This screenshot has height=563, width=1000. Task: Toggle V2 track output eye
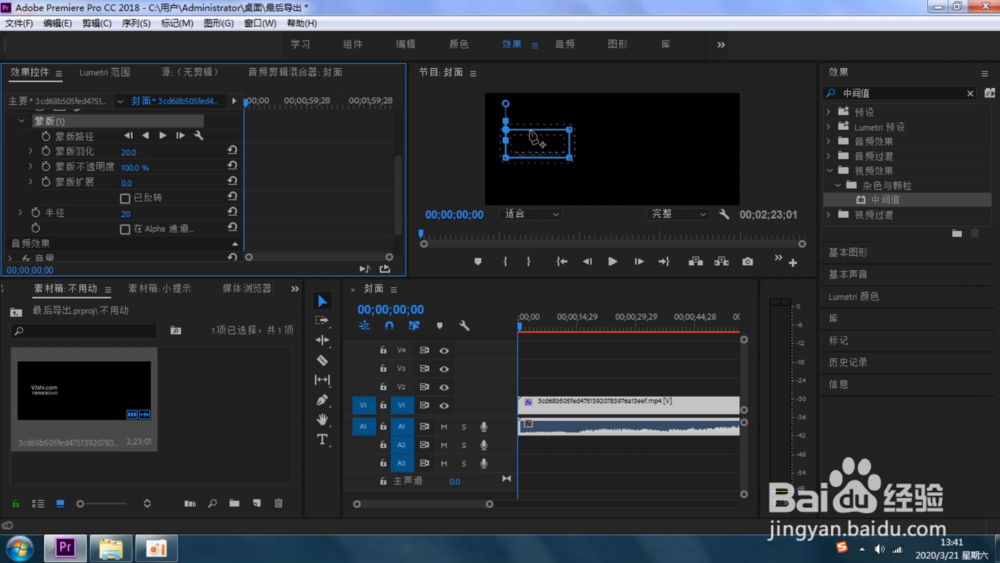(444, 387)
